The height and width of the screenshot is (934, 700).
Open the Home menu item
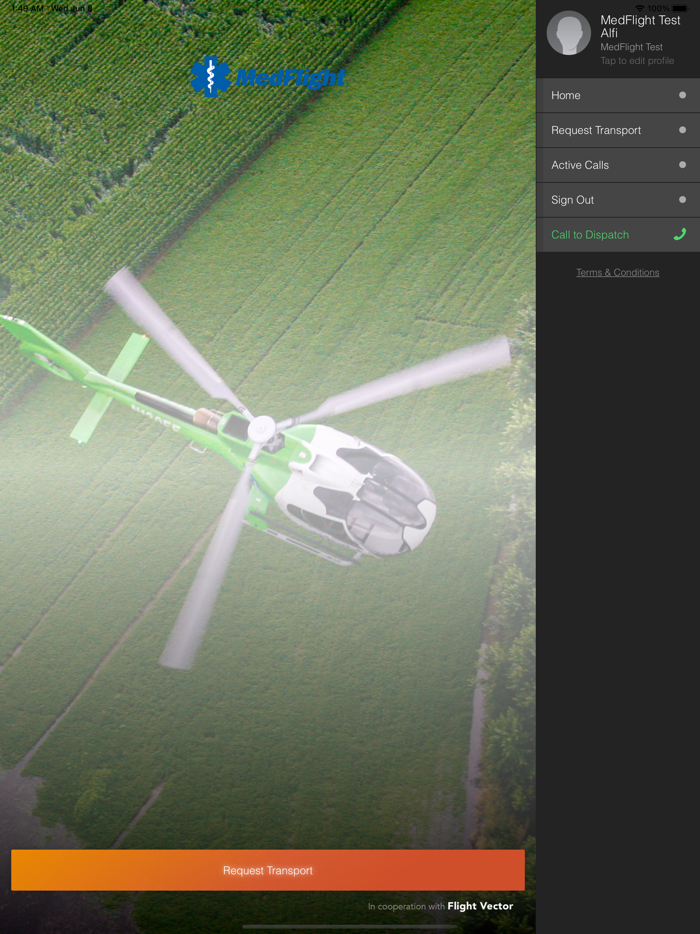pyautogui.click(x=618, y=95)
